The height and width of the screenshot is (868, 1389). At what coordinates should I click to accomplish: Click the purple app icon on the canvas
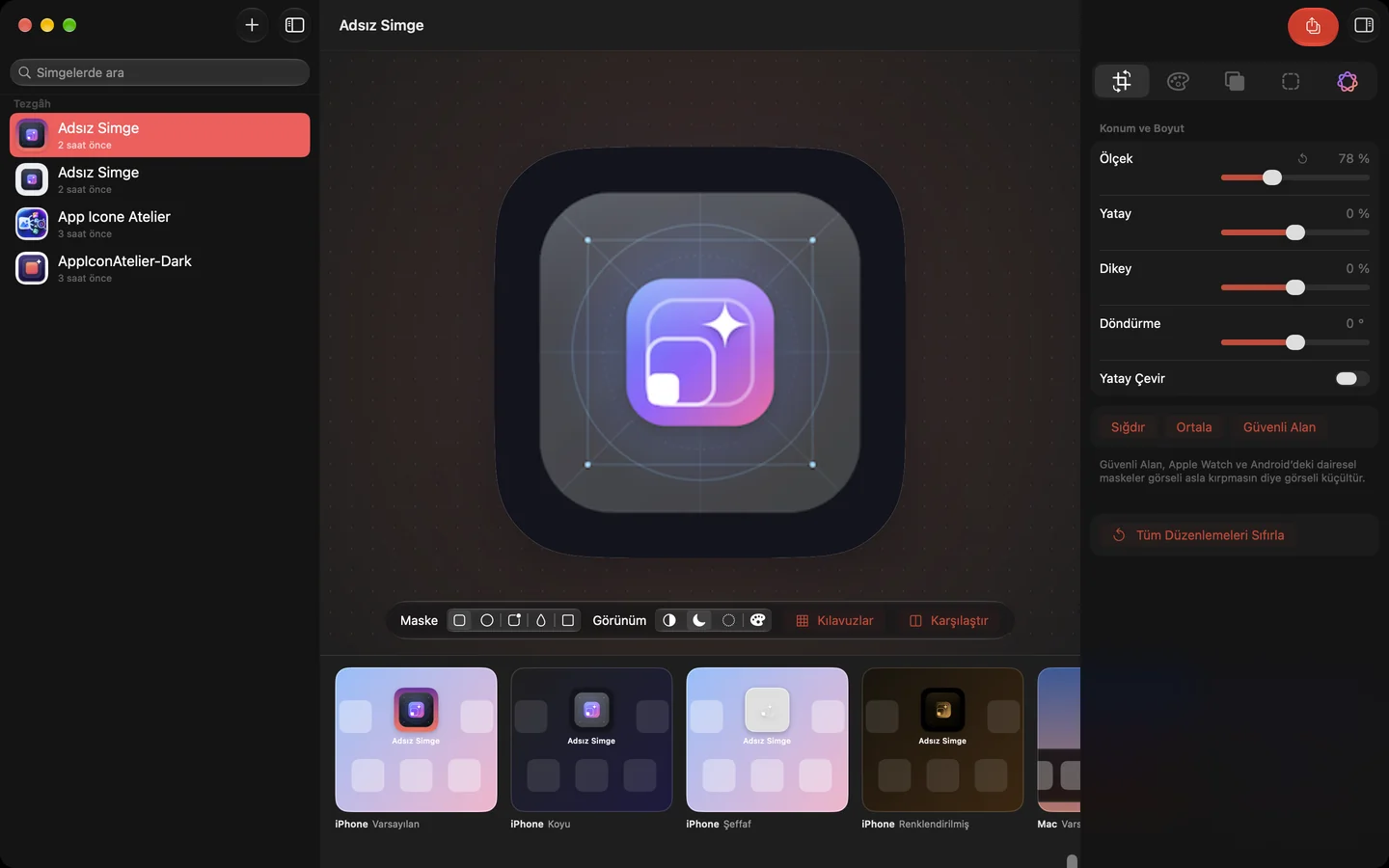[x=700, y=352]
